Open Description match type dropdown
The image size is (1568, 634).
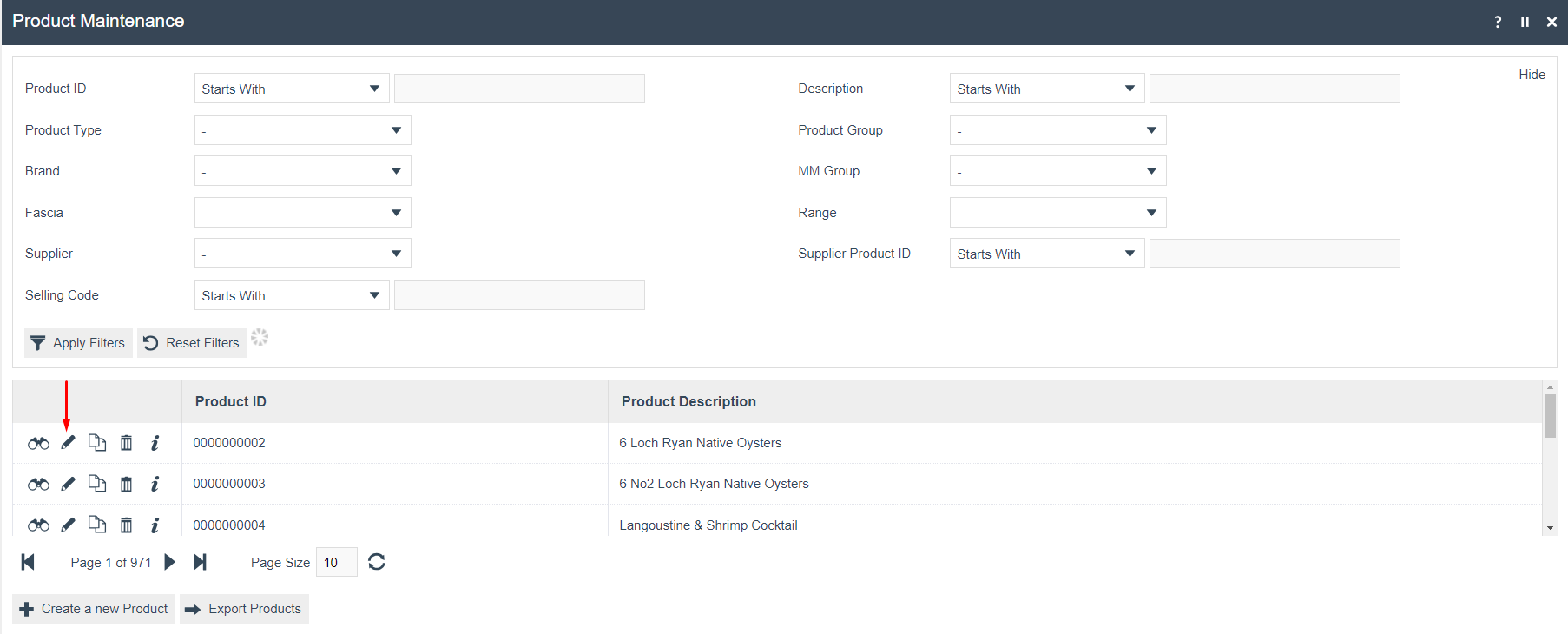(1047, 89)
